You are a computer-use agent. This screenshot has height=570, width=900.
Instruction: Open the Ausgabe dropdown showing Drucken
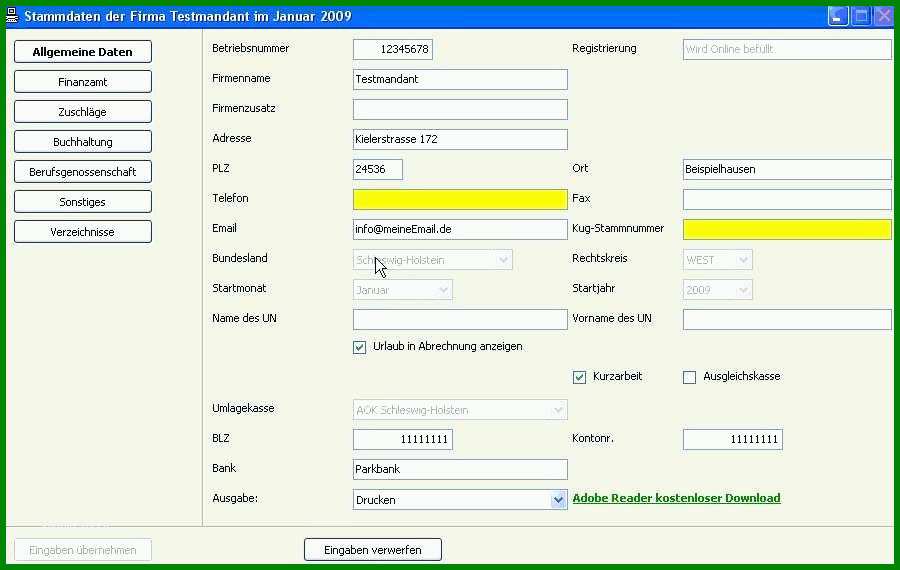click(x=558, y=500)
